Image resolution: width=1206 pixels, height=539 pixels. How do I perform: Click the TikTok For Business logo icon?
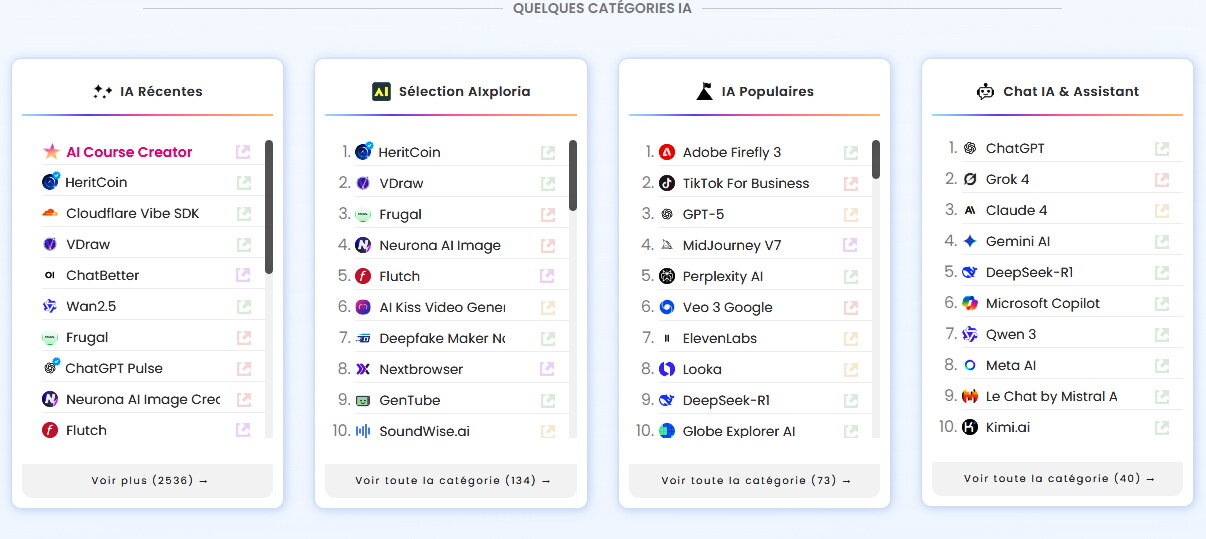coord(667,184)
